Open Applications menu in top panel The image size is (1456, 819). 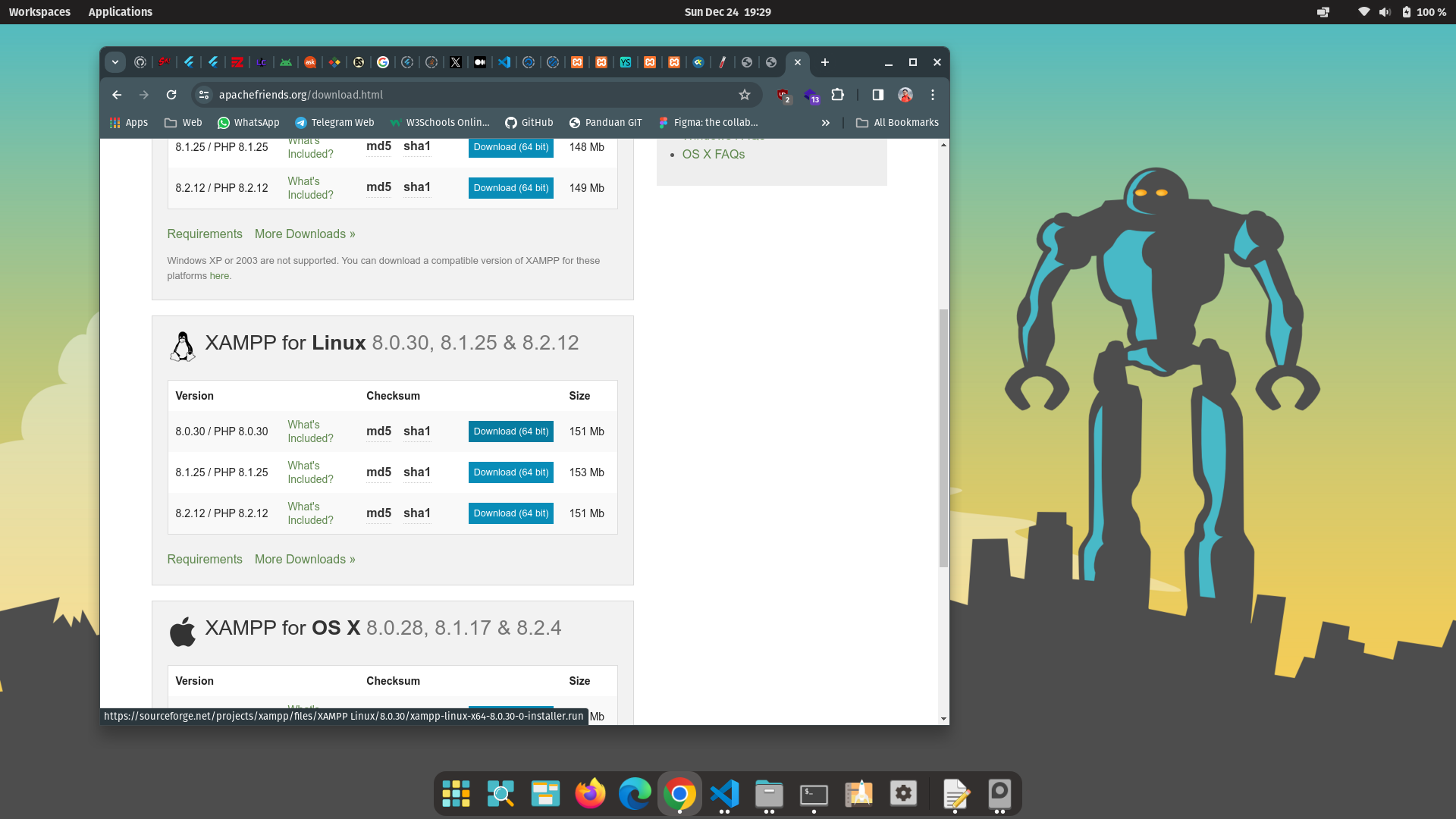pyautogui.click(x=120, y=12)
